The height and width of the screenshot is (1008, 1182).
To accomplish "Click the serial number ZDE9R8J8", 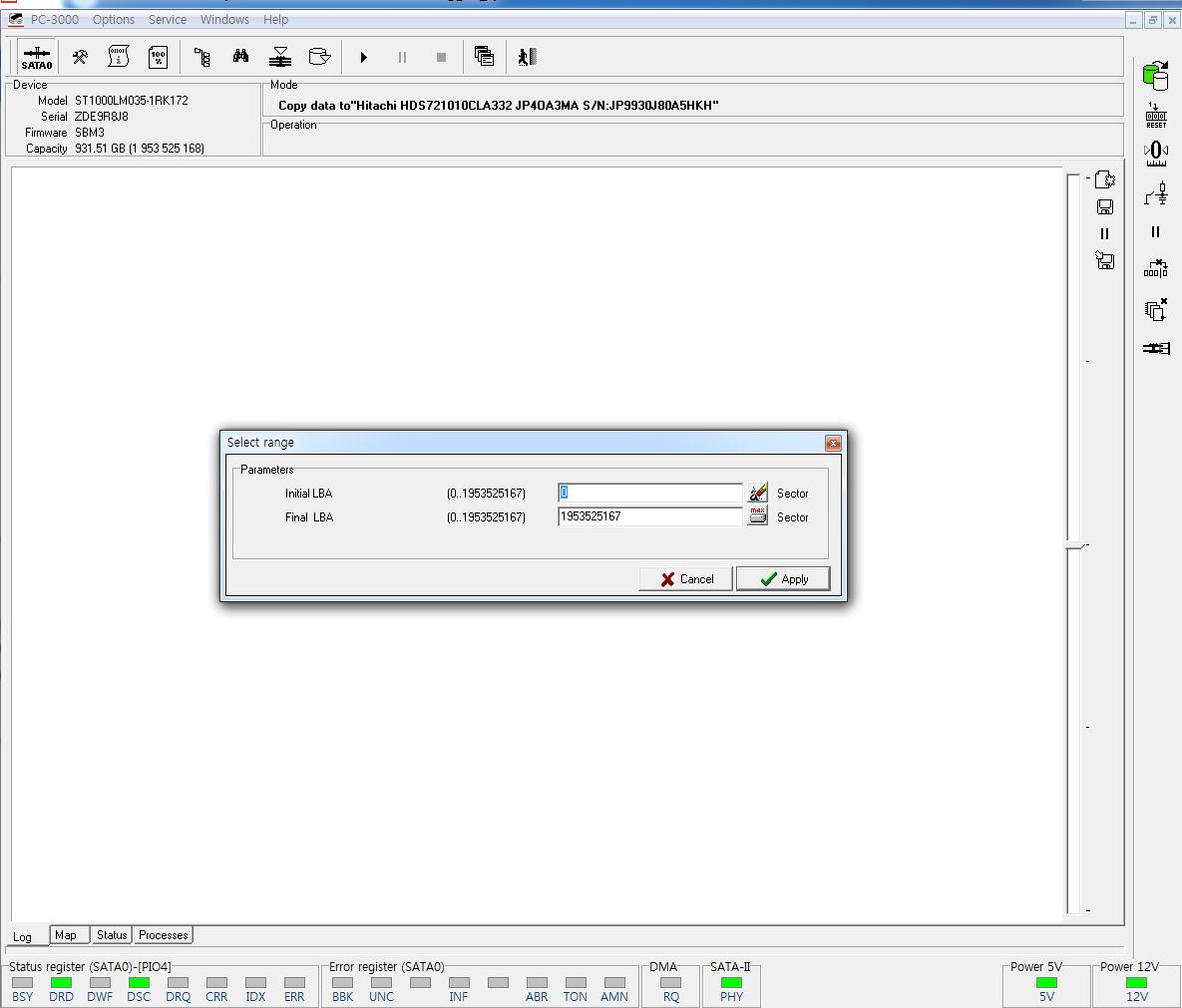I will tap(101, 116).
